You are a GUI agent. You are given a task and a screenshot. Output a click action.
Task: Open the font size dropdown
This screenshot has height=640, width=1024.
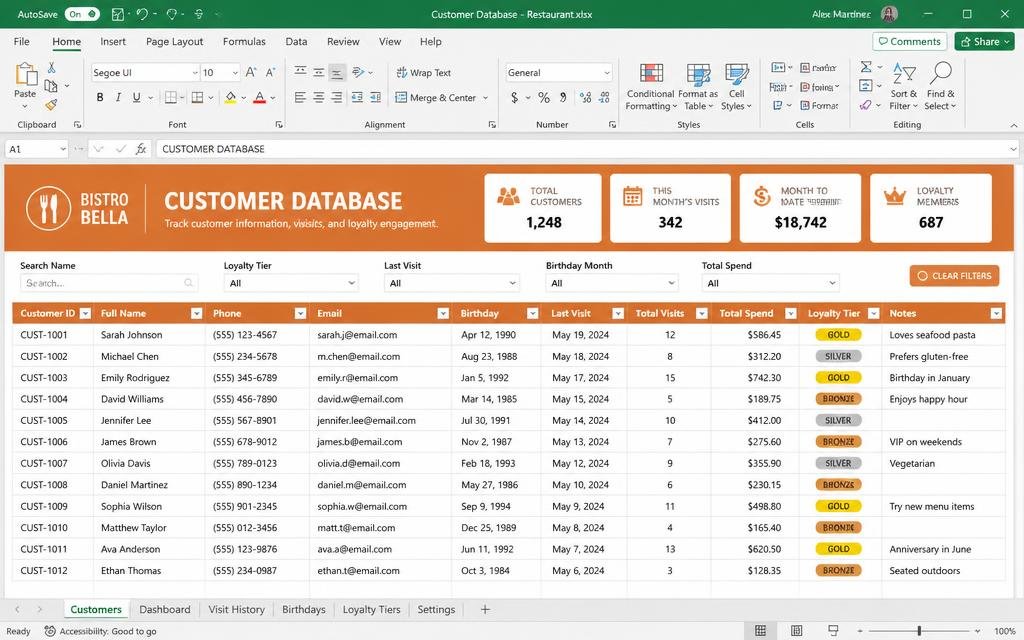pyautogui.click(x=234, y=72)
